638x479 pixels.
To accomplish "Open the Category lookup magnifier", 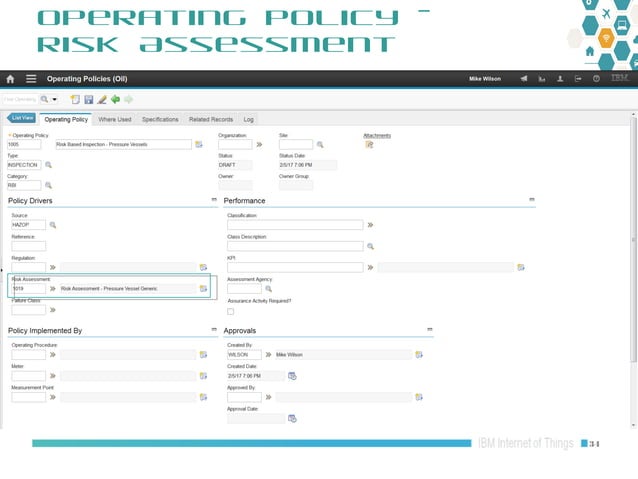I will tap(48, 185).
